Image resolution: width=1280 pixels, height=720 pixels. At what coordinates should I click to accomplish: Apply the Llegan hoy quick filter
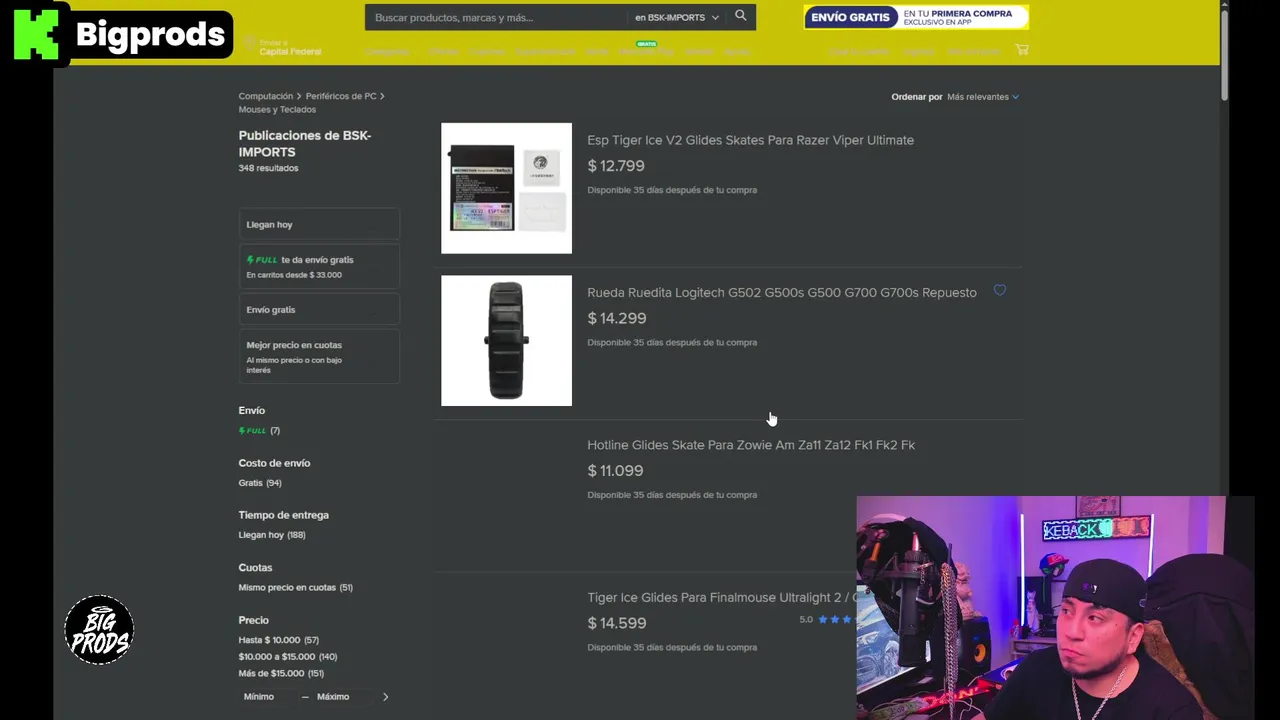319,225
